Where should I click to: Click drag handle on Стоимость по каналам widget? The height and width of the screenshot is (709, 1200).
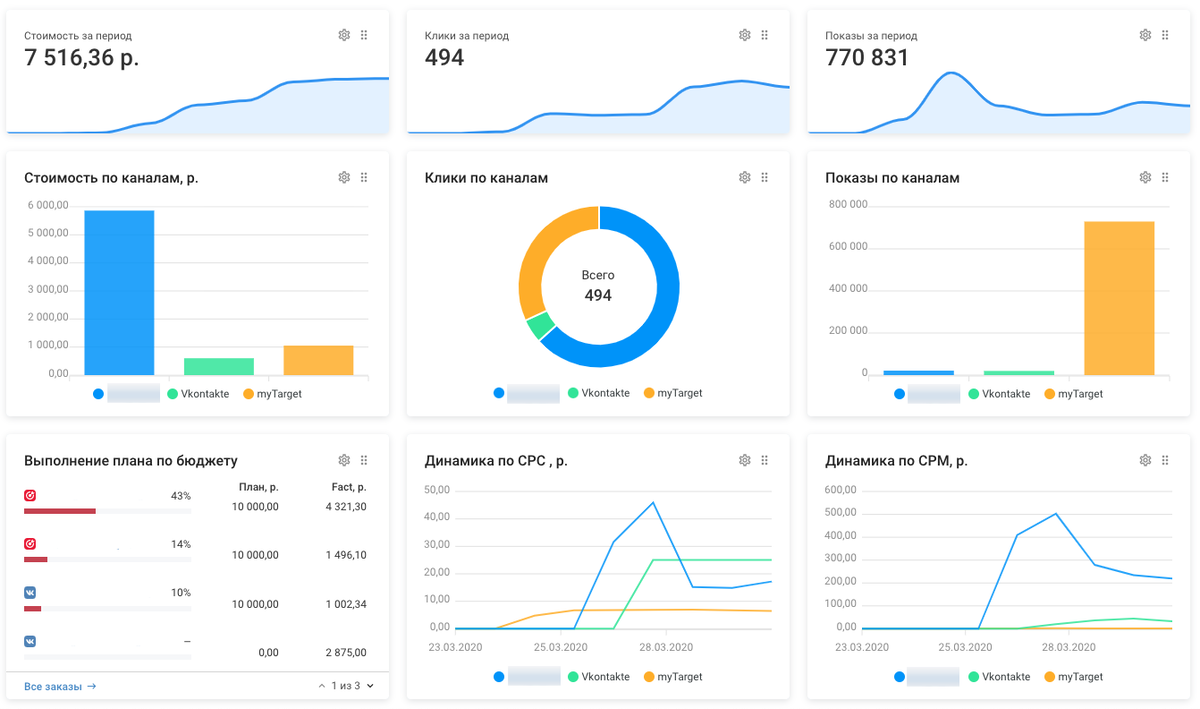click(364, 177)
